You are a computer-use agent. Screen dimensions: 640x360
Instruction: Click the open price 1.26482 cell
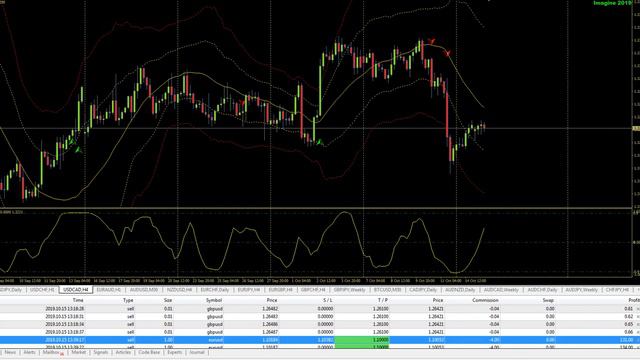click(270, 309)
